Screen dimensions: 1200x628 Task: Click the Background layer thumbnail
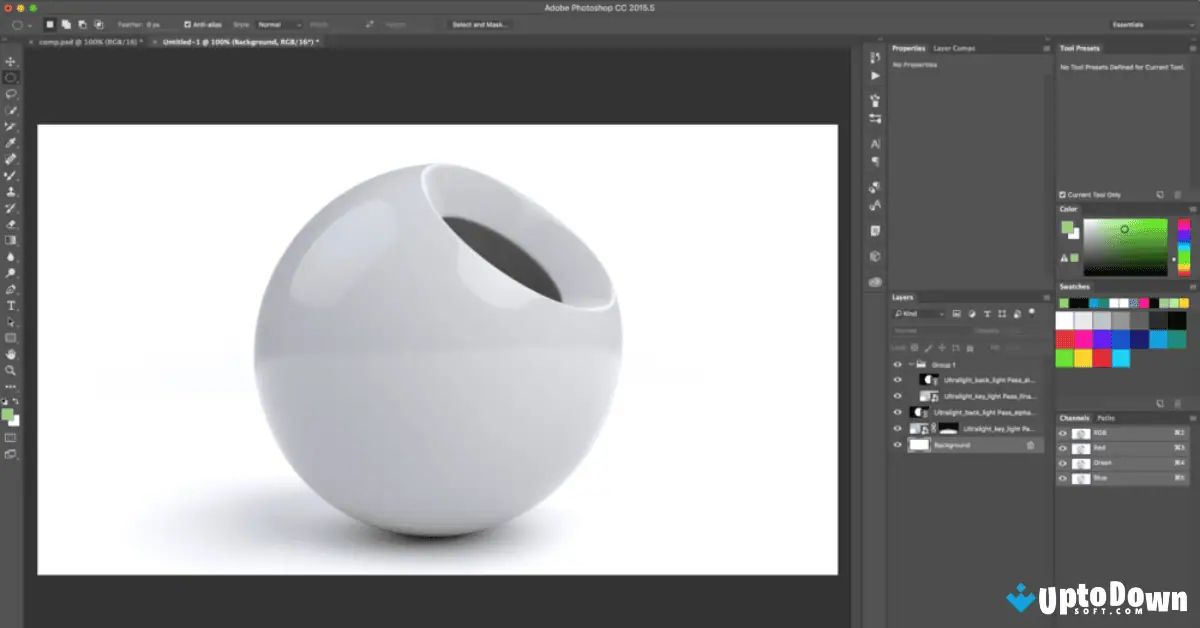tap(920, 445)
